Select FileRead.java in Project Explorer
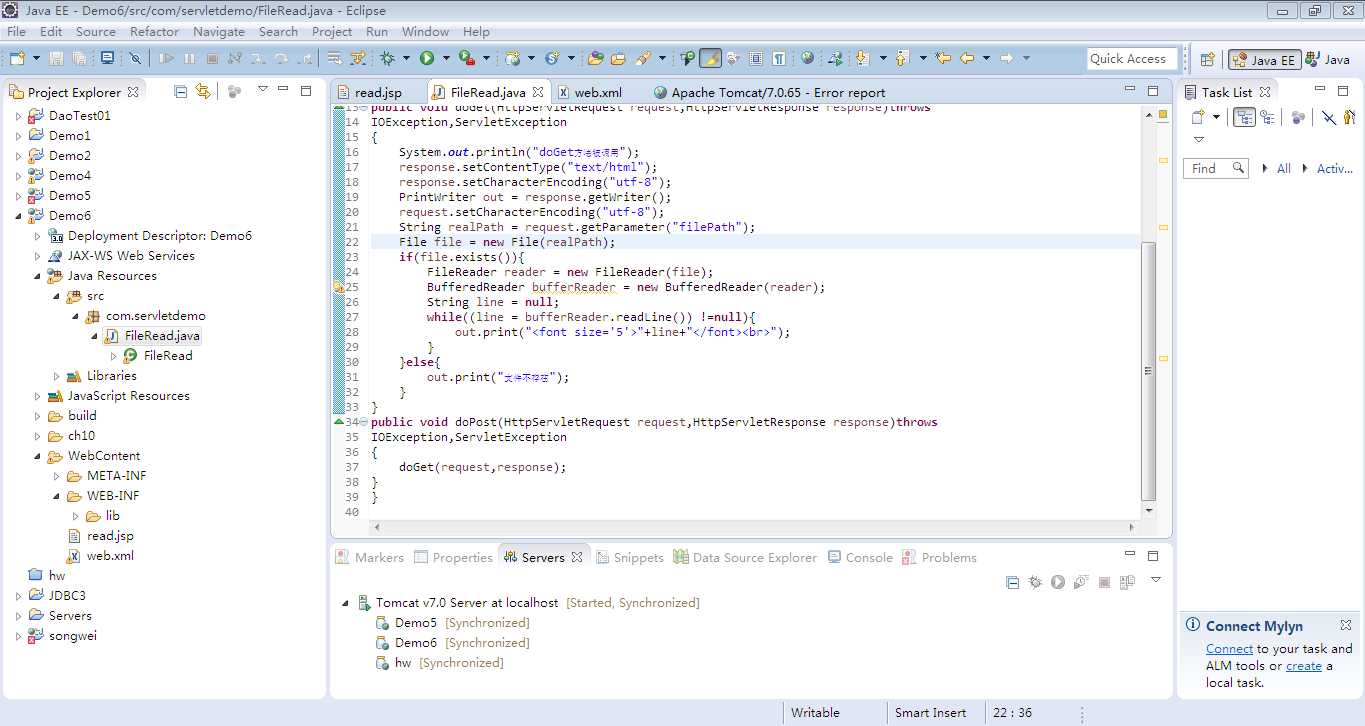Image resolution: width=1365 pixels, height=726 pixels. (153, 336)
